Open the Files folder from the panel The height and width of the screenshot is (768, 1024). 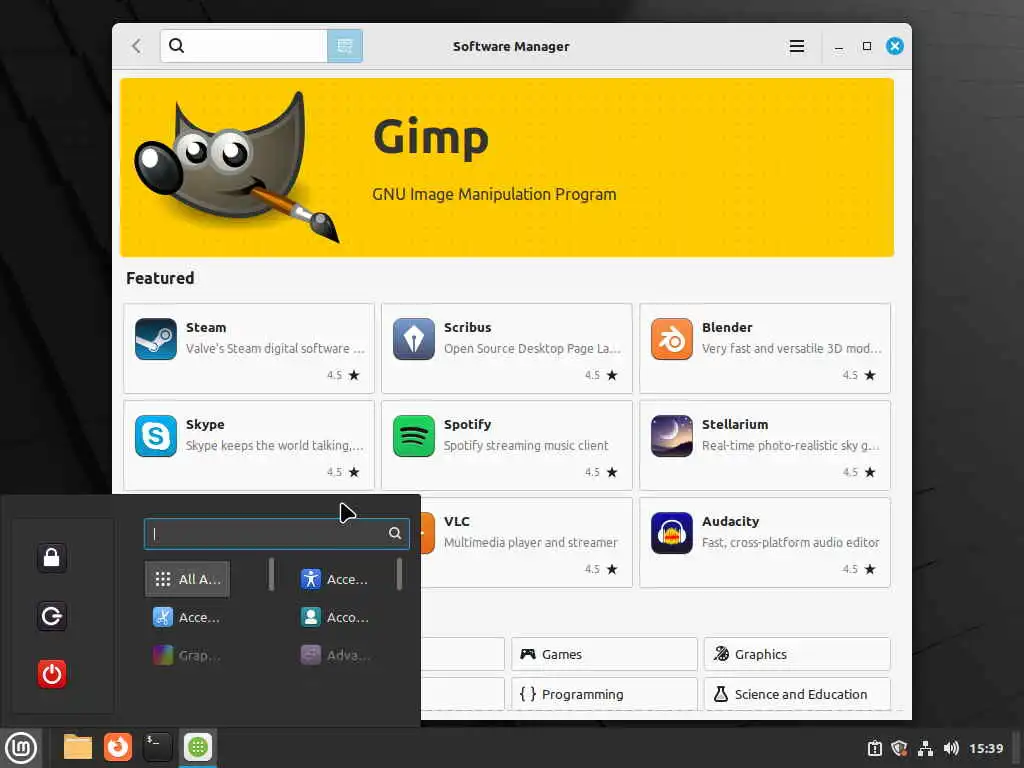pos(78,746)
